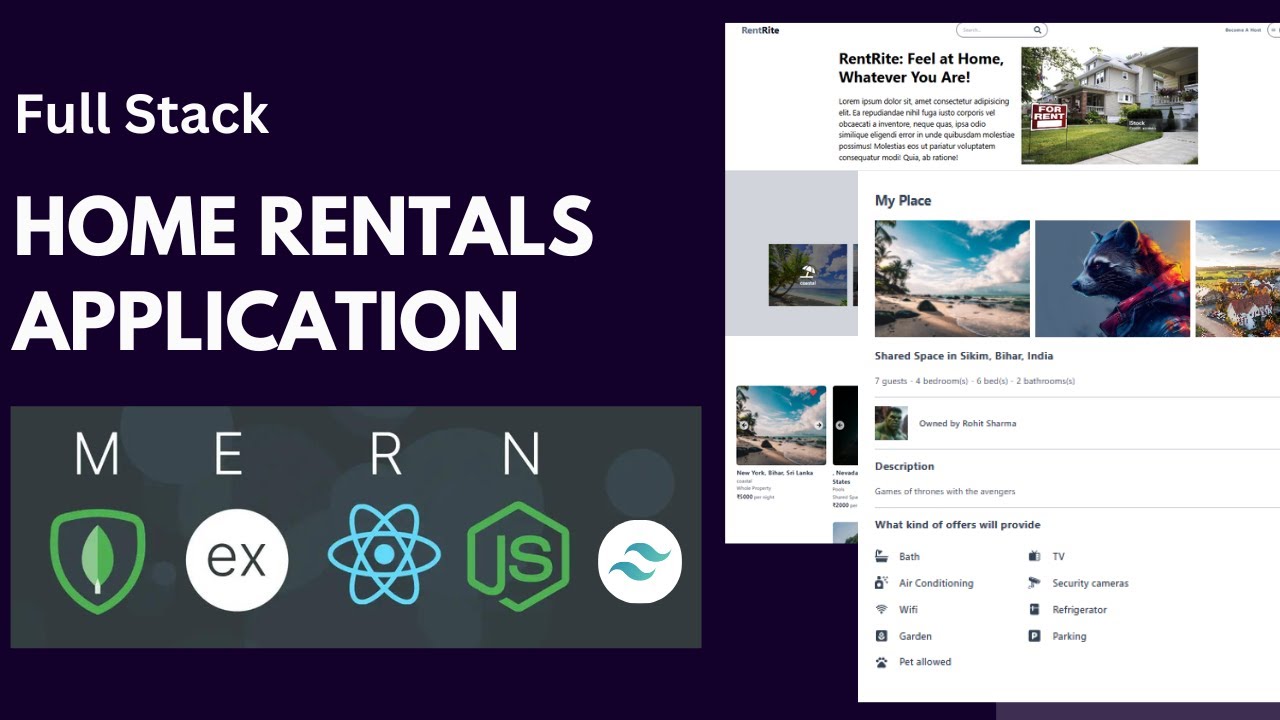Click Games of thrones with the avengers text
The image size is (1280, 720).
[x=945, y=492]
